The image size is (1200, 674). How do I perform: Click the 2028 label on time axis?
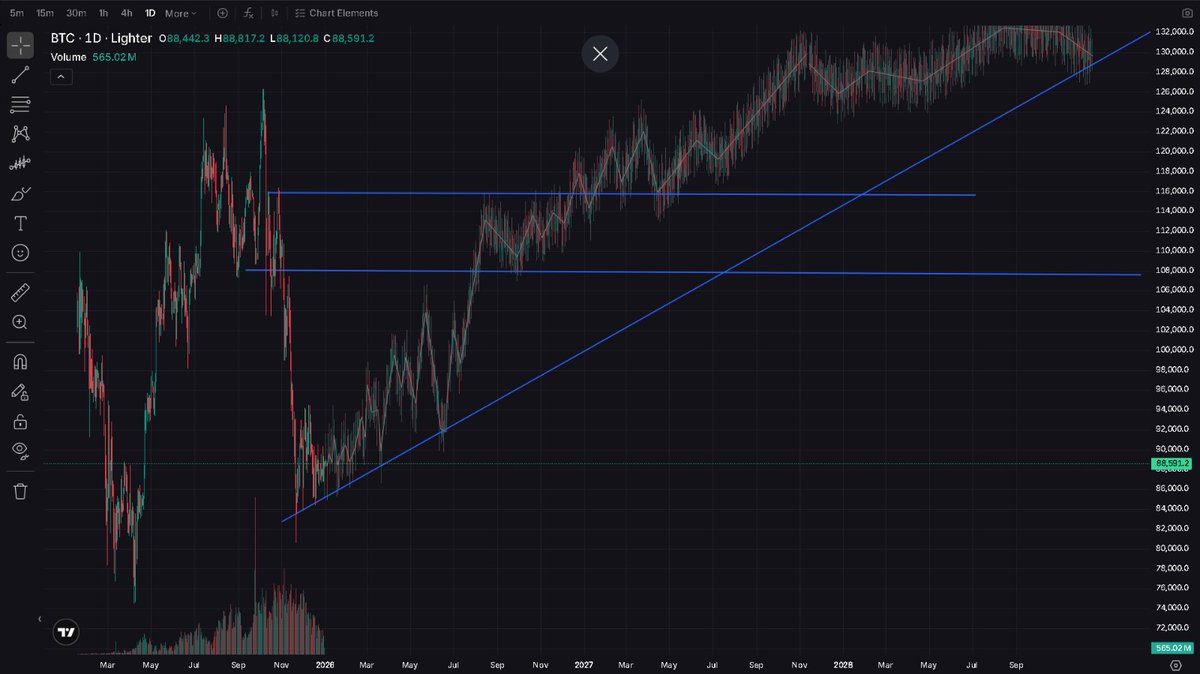coord(843,663)
